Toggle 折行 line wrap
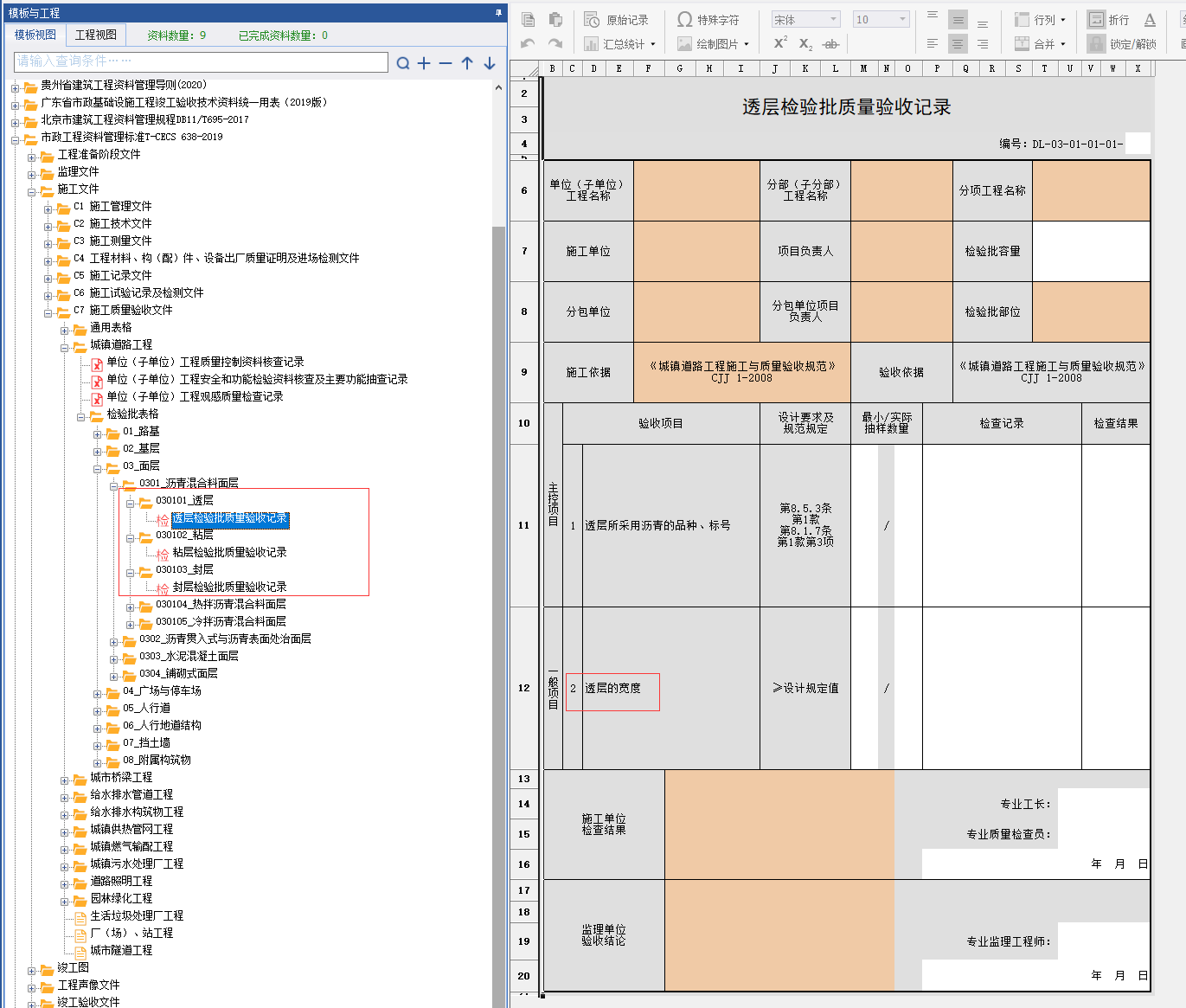 (x=1109, y=20)
